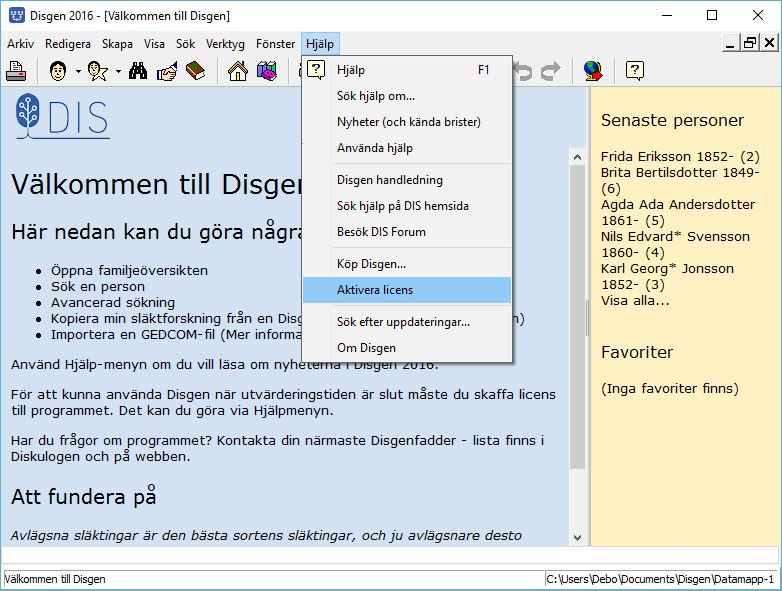
Task: Open Agda Ada Andersdotter person
Action: (678, 212)
